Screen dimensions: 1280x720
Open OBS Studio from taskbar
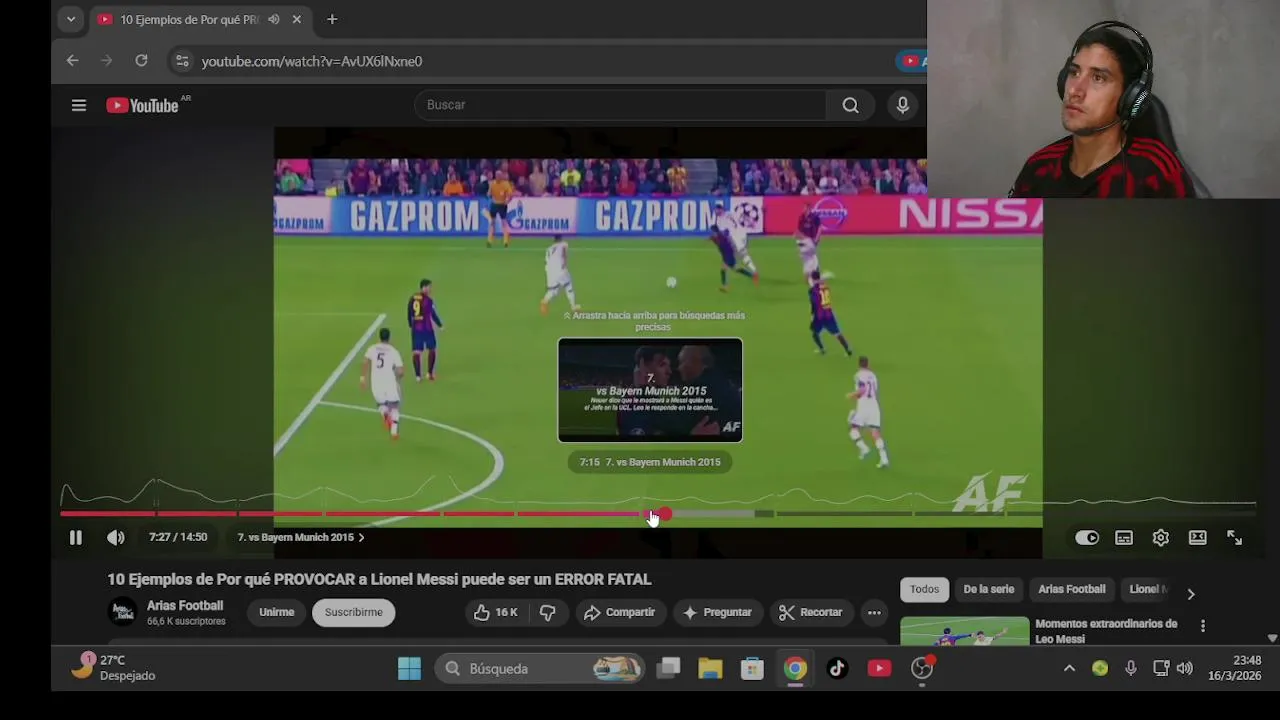point(922,669)
